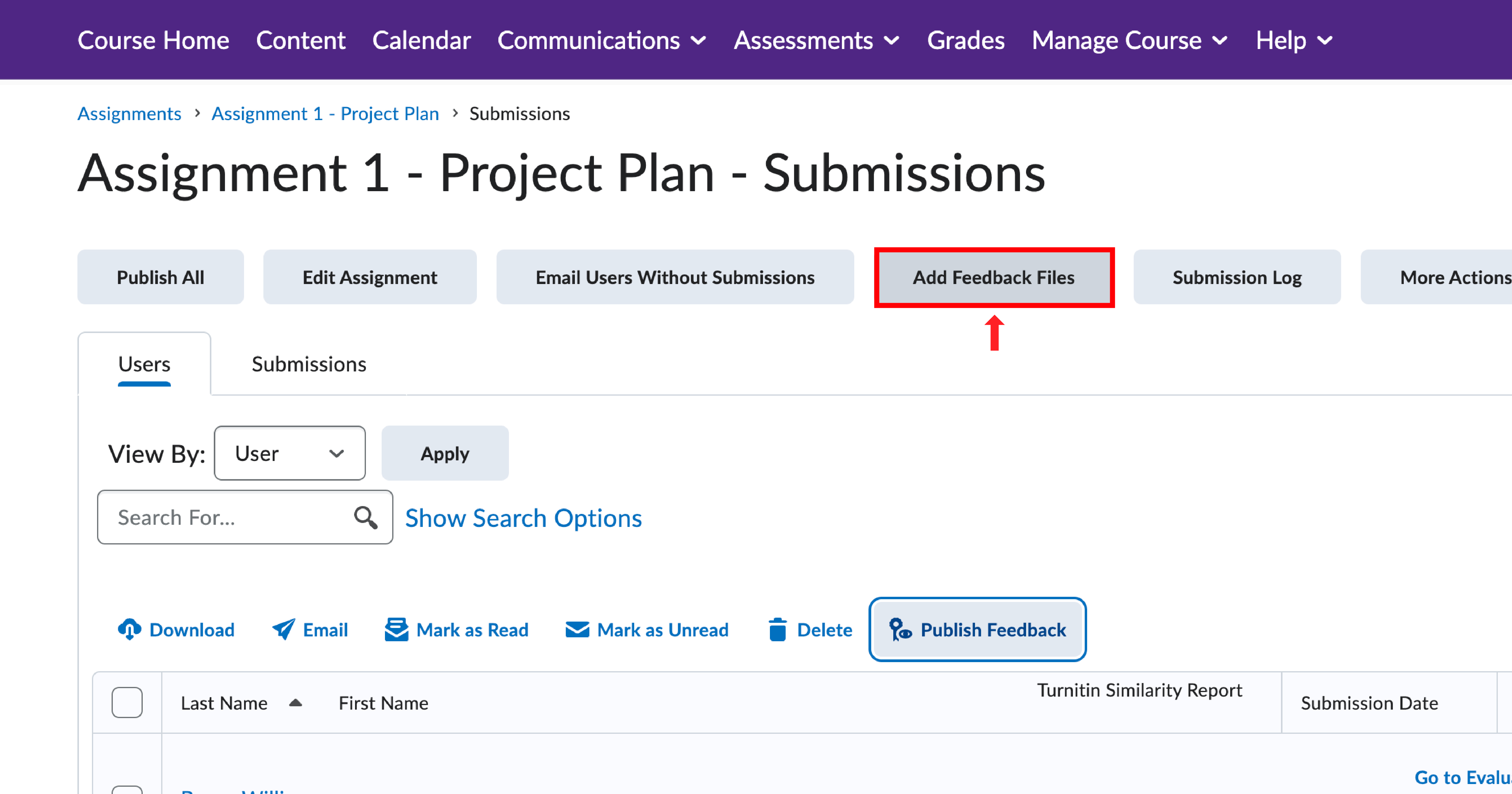This screenshot has width=1512, height=794.
Task: Click Show Search Options link
Action: (x=523, y=518)
